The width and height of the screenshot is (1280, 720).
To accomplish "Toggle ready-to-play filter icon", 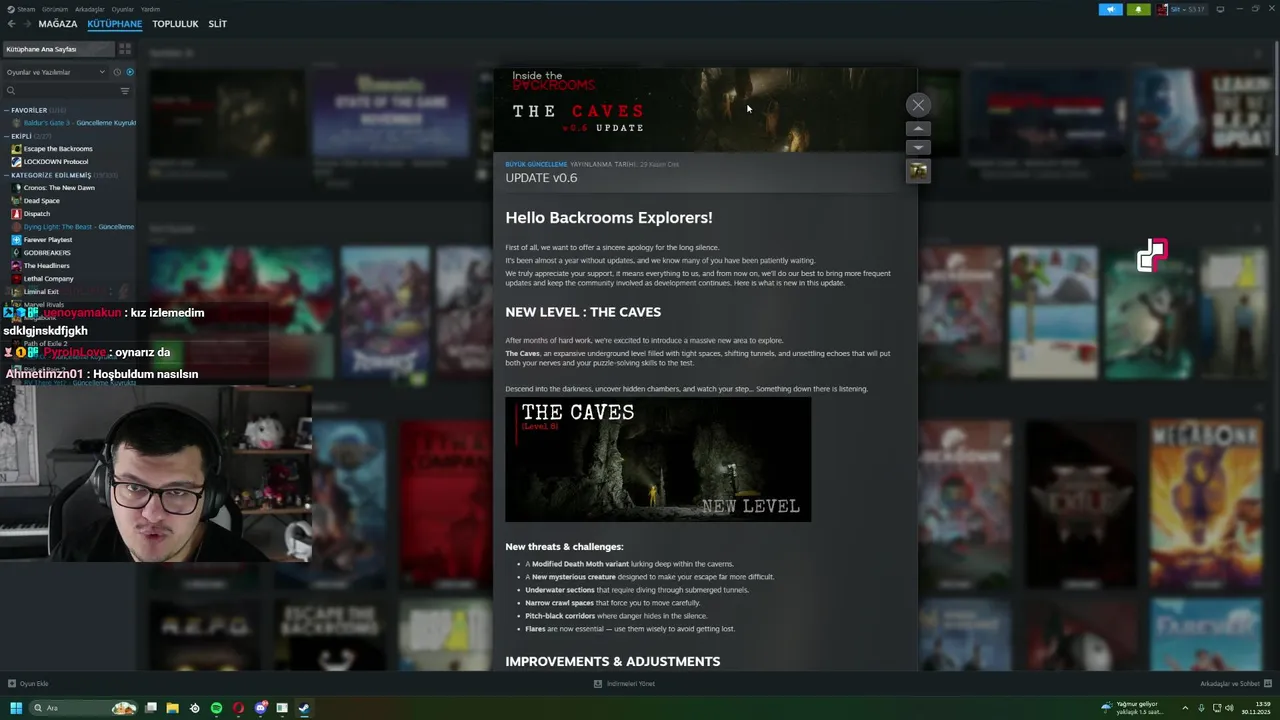I will pos(130,72).
